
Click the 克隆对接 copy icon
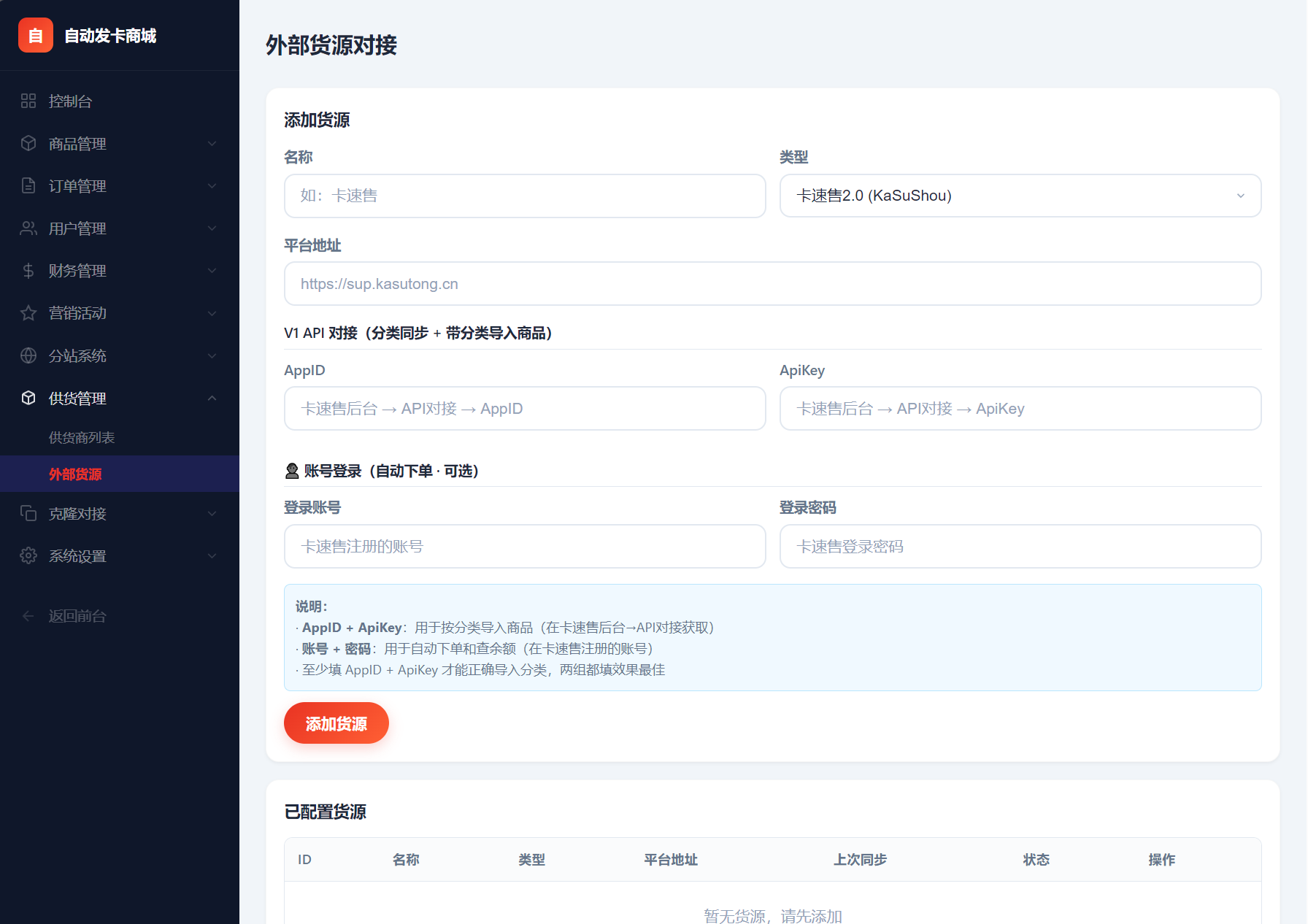pyautogui.click(x=28, y=513)
